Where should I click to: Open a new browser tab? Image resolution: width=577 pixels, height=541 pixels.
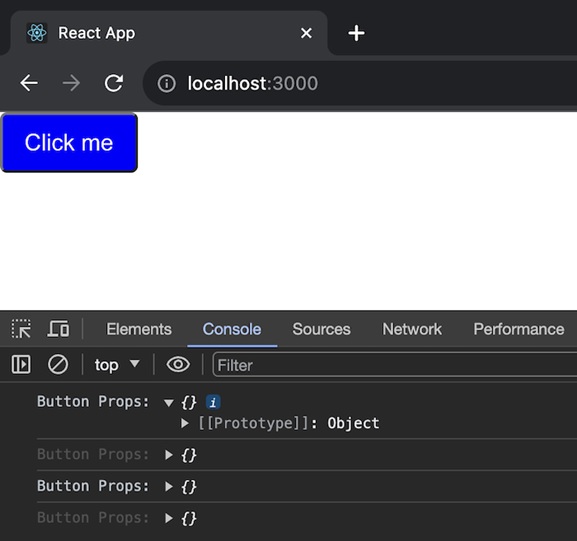point(356,33)
